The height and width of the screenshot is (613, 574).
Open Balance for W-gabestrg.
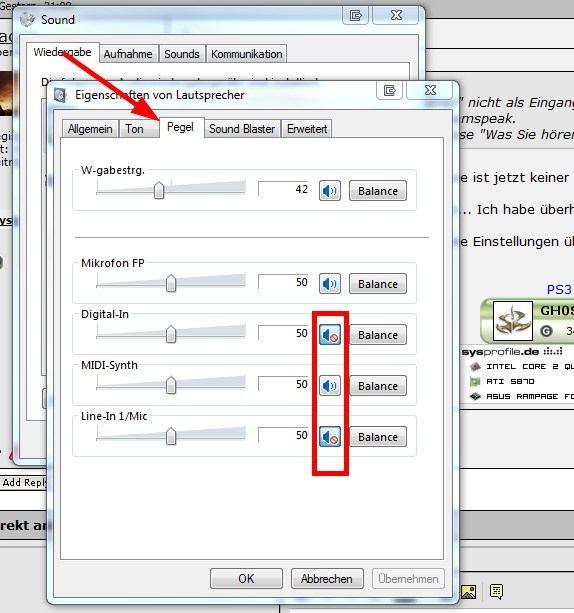pyautogui.click(x=378, y=191)
